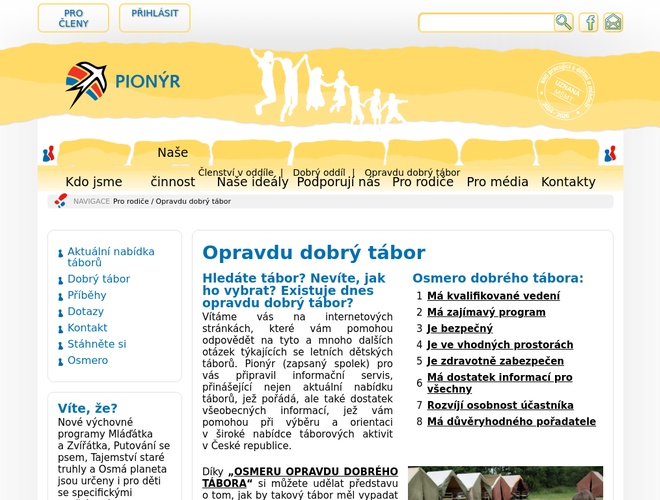Open the Facebook page icon
This screenshot has width=660, height=500.
[589, 22]
